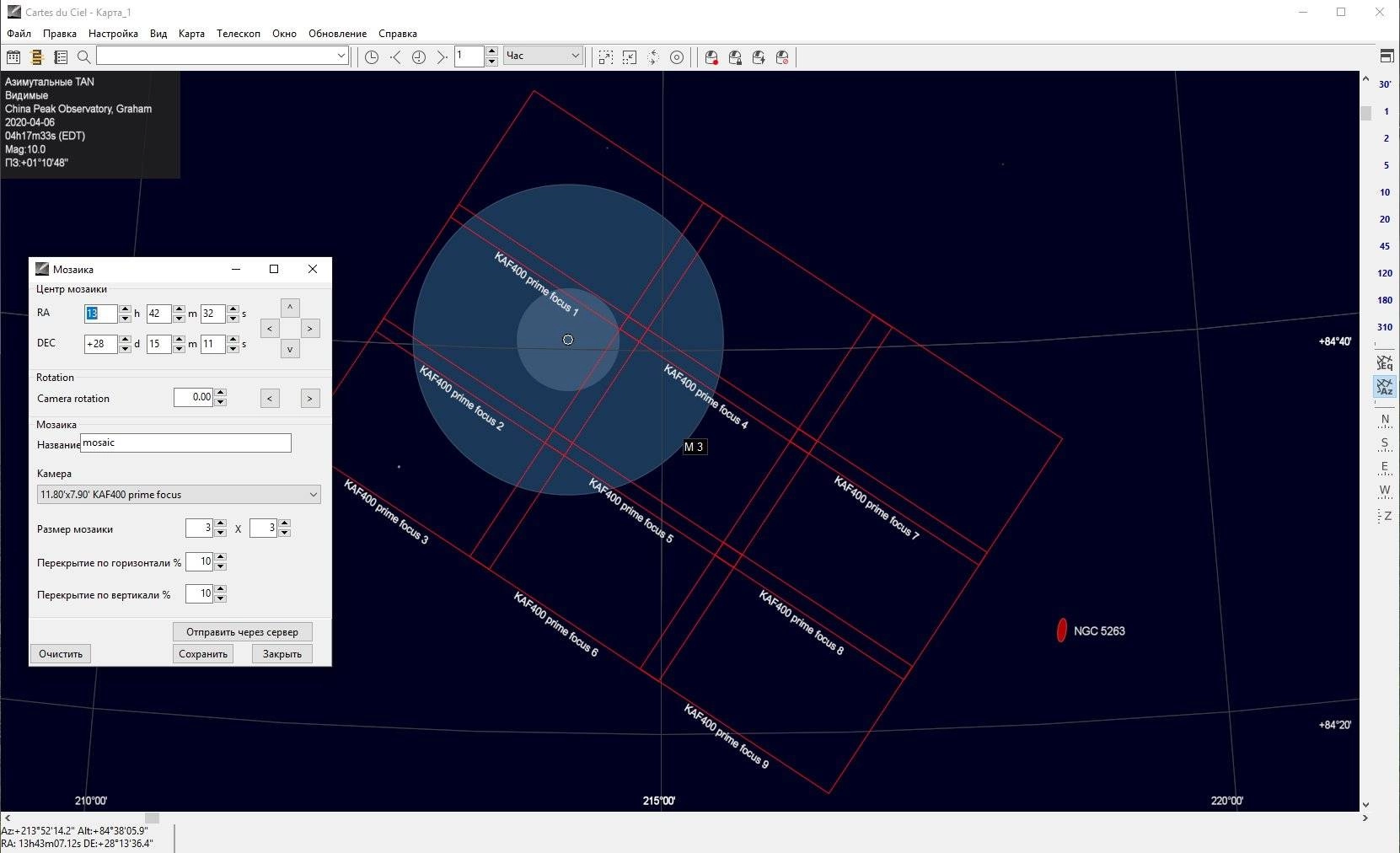Click the Название mosaic name field

click(x=185, y=443)
